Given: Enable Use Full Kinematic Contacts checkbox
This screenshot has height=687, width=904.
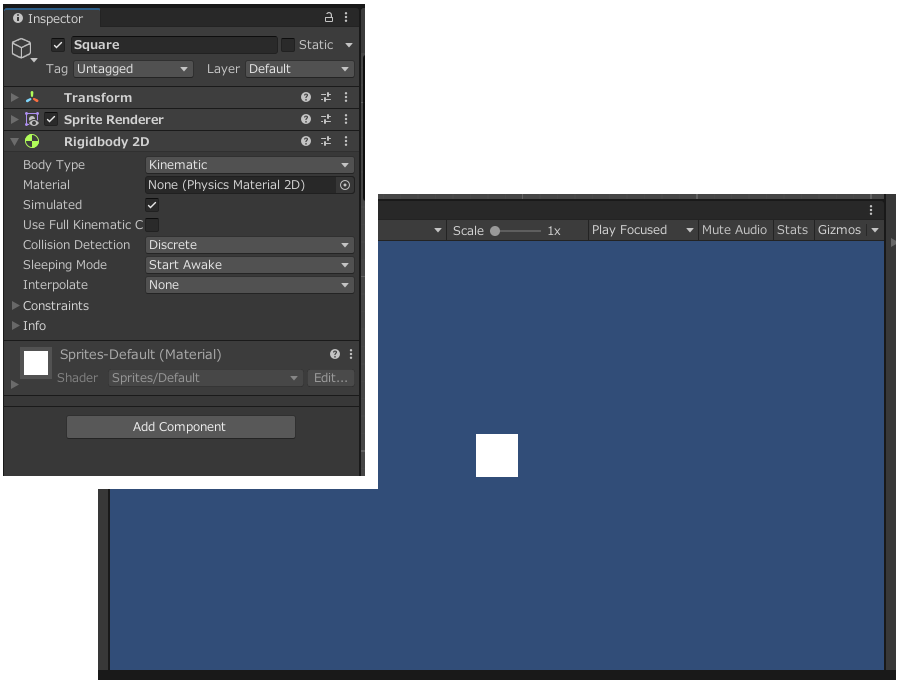Looking at the screenshot, I should pyautogui.click(x=152, y=225).
